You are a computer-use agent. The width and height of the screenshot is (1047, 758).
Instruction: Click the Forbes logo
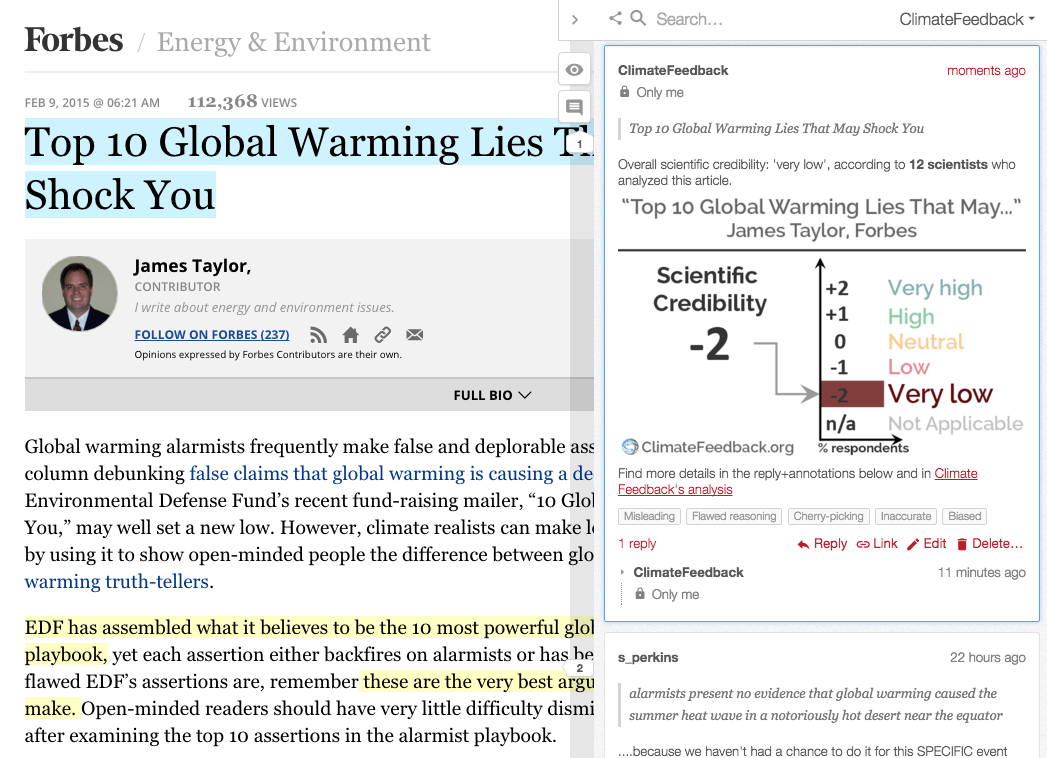73,39
